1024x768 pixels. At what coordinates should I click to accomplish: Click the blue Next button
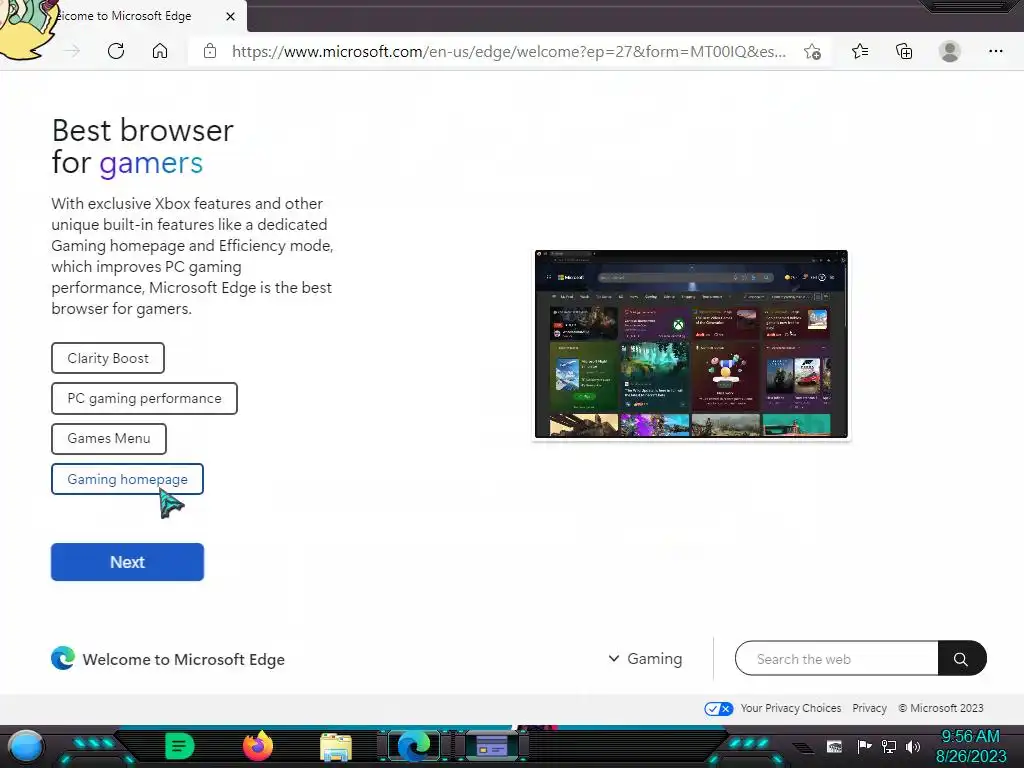(x=127, y=562)
